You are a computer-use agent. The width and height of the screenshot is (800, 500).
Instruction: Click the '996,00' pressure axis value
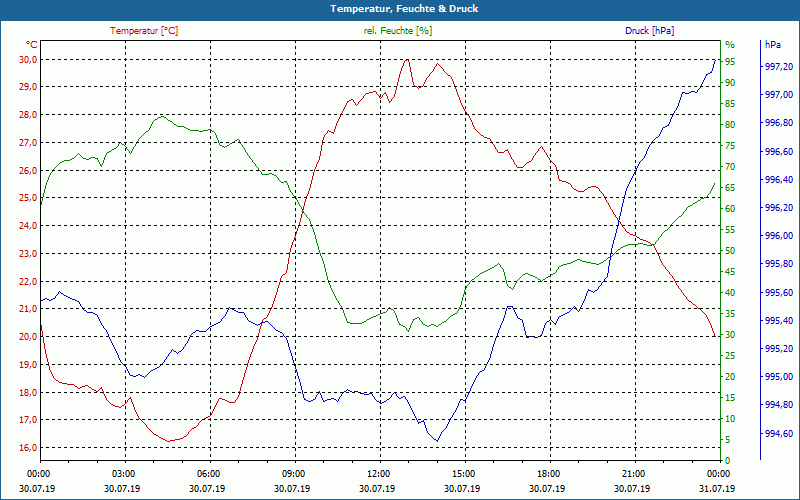(779, 236)
